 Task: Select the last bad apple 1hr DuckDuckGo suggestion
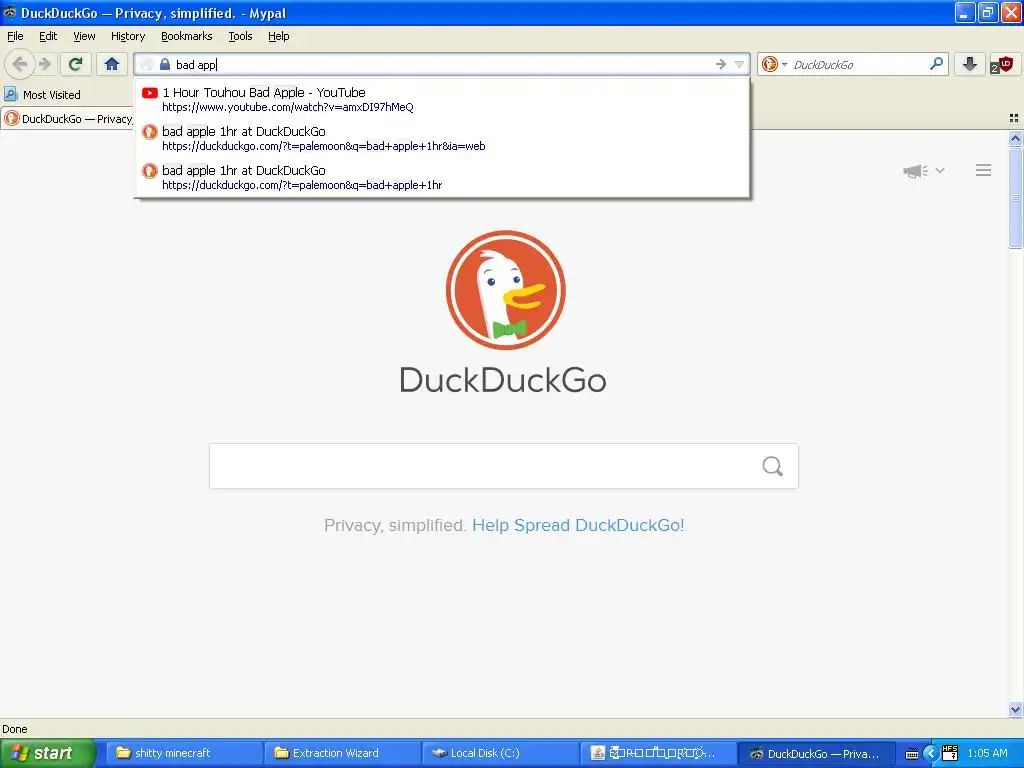click(x=442, y=178)
